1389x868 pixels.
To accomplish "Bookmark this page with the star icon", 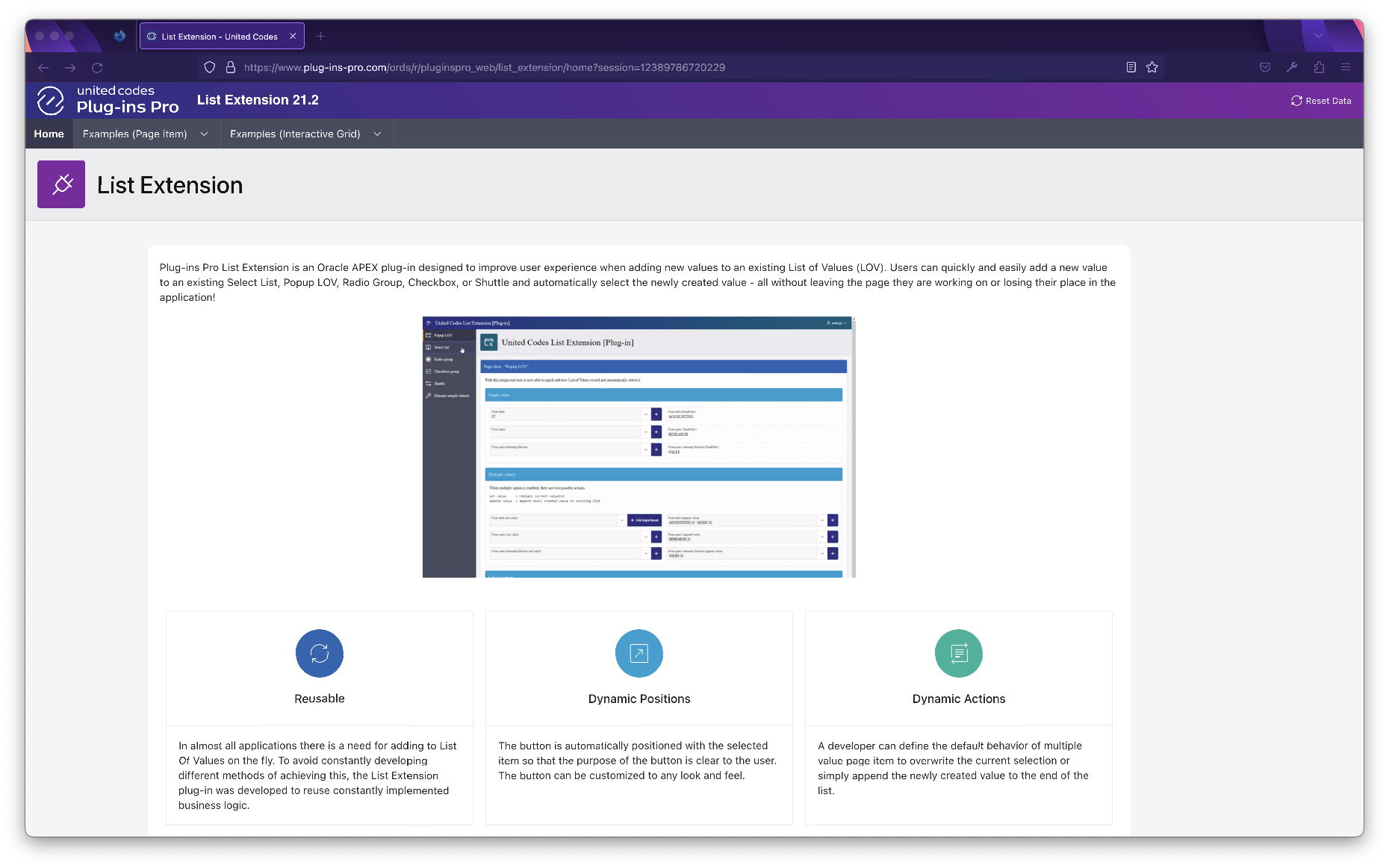I will (1152, 67).
